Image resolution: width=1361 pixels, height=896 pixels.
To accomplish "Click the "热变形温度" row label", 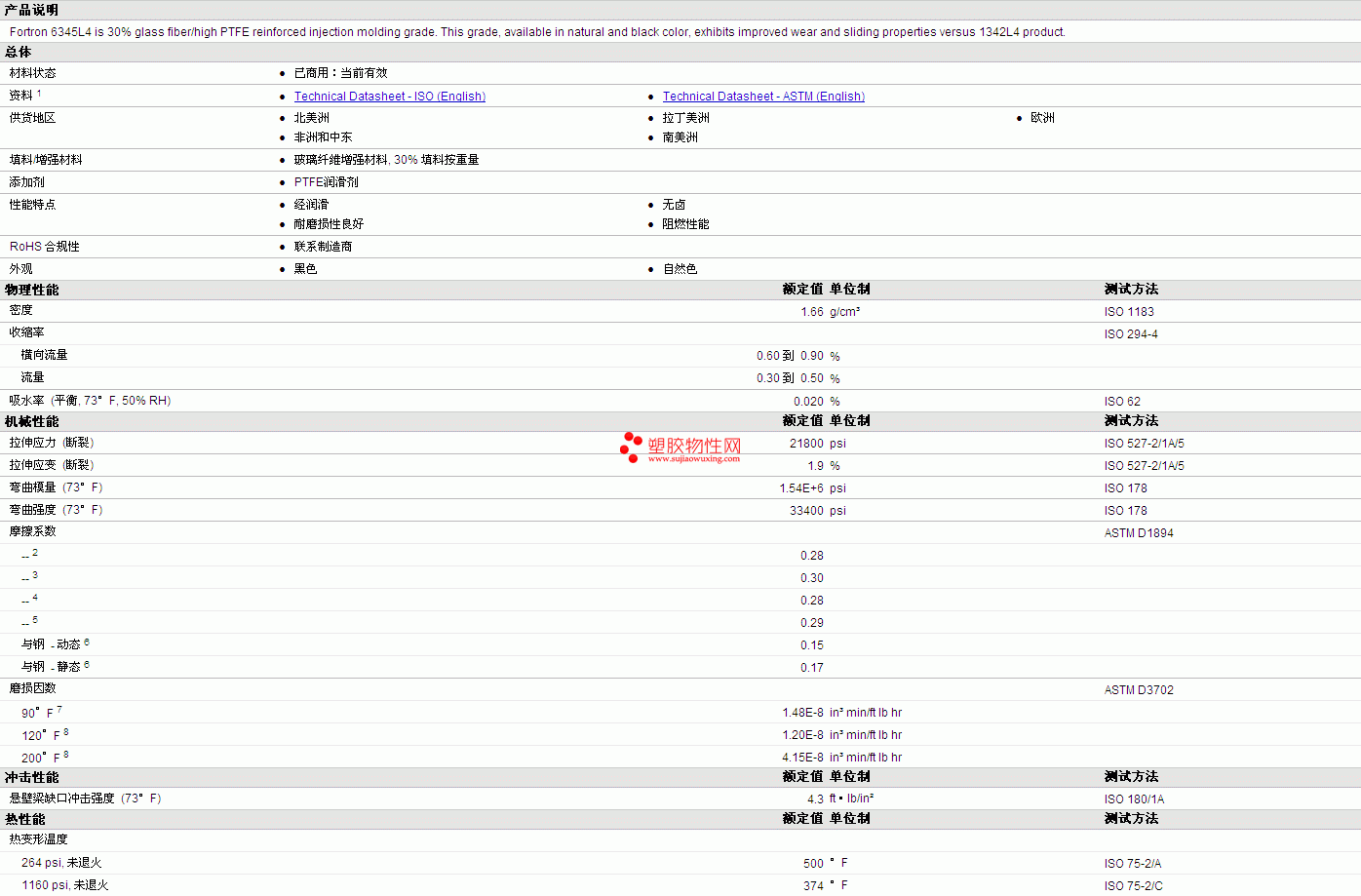I will pyautogui.click(x=39, y=839).
